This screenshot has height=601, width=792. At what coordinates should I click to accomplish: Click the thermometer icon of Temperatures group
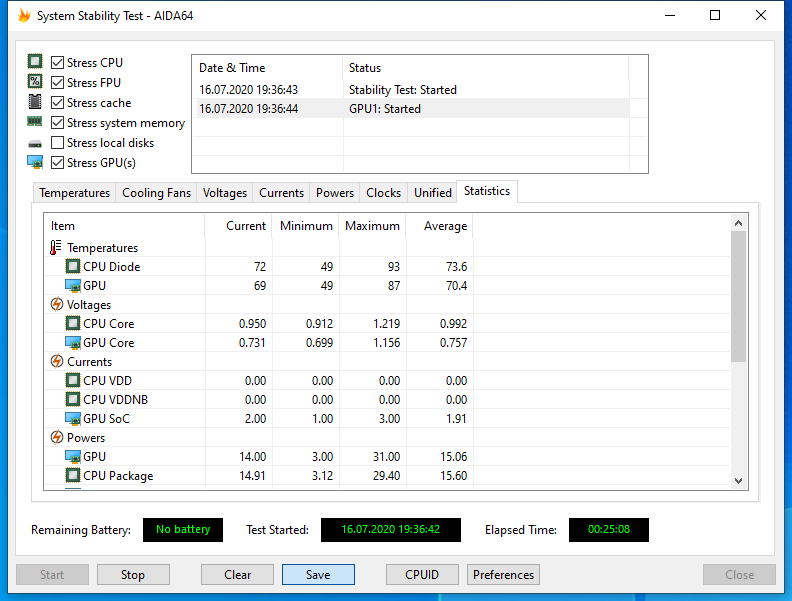[x=56, y=247]
